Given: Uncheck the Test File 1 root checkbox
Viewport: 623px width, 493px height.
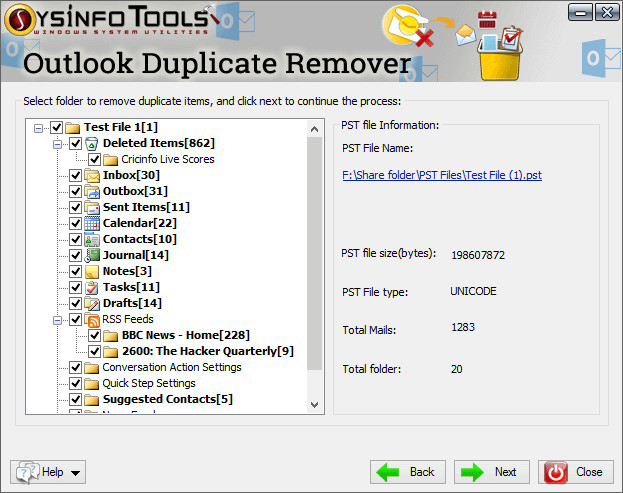Looking at the screenshot, I should pos(56,128).
